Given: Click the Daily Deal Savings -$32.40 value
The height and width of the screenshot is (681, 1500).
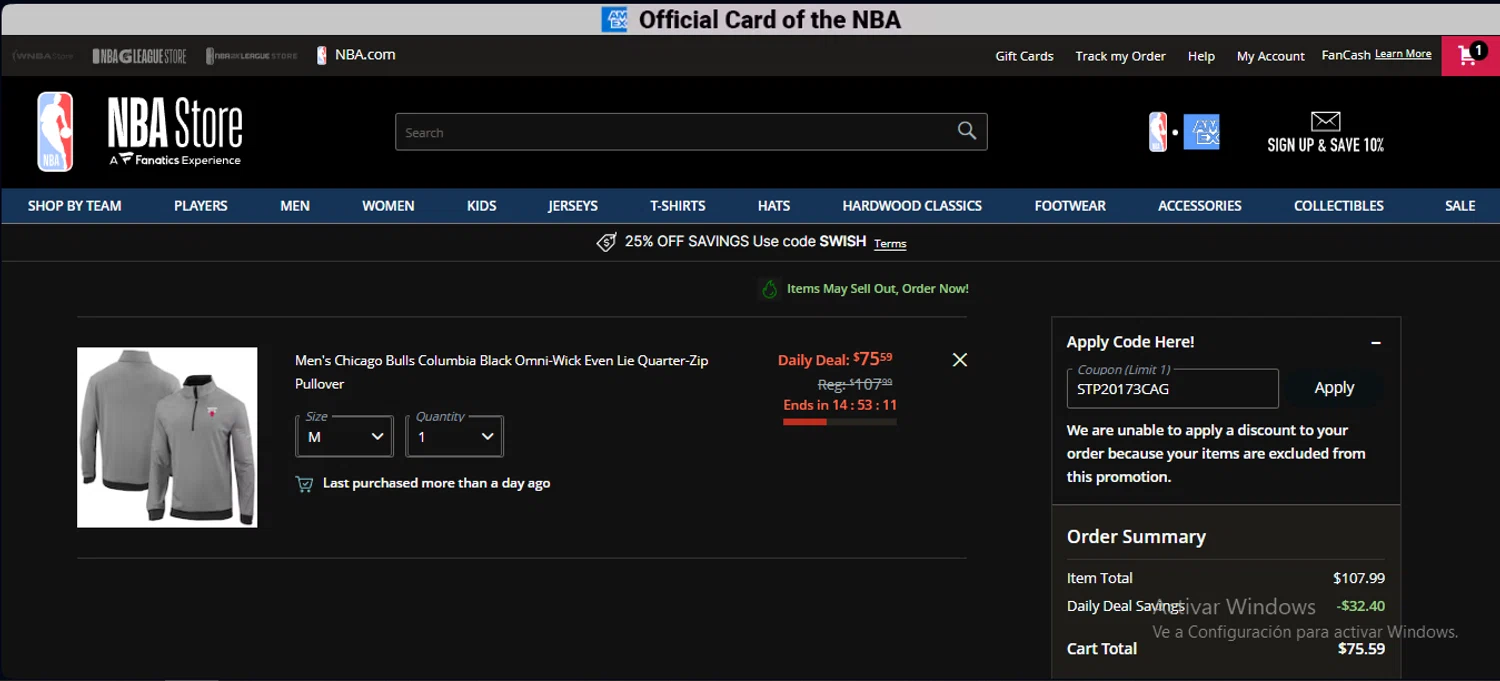Looking at the screenshot, I should 1360,606.
